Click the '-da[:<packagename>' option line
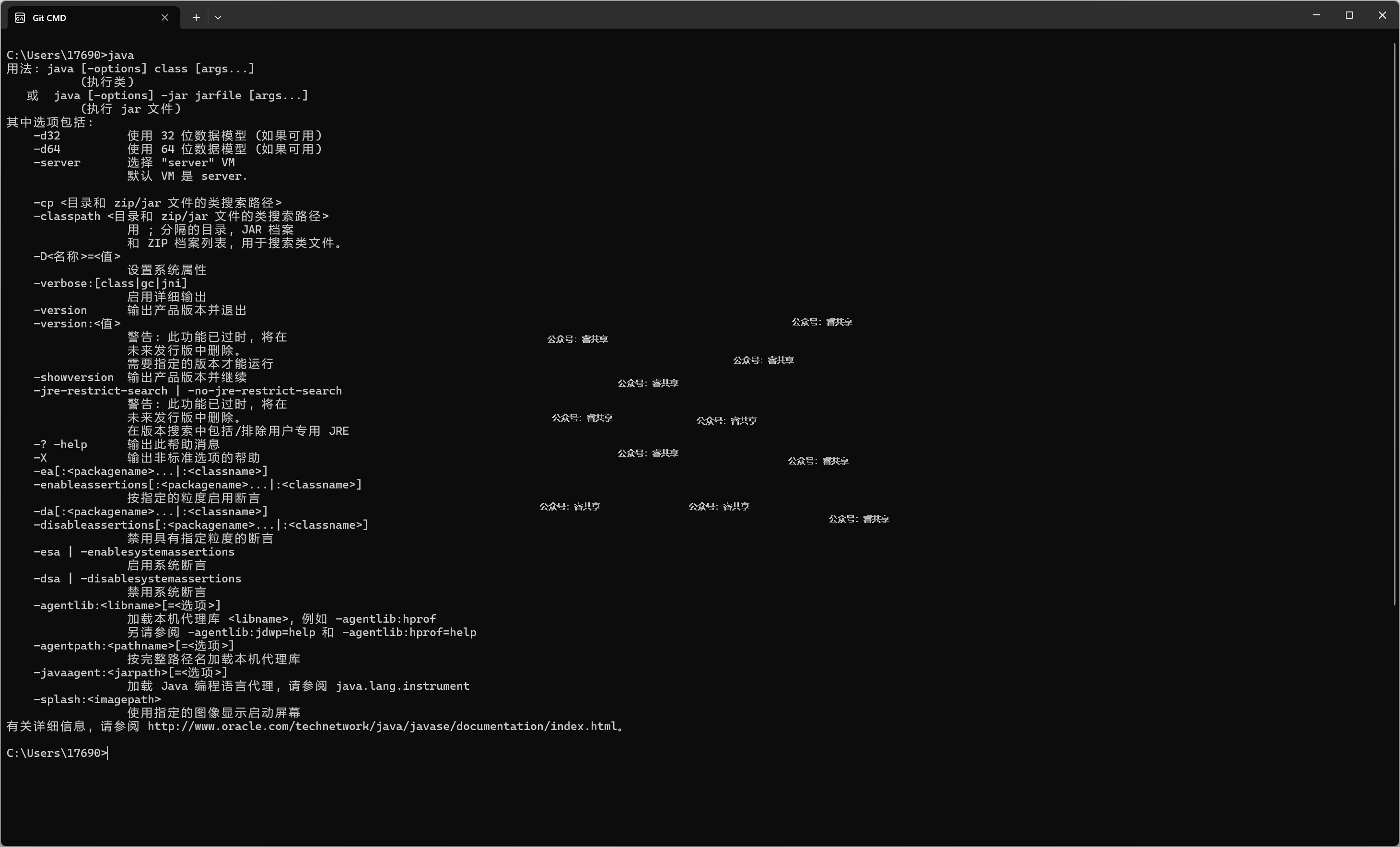The width and height of the screenshot is (1400, 847). pos(151,512)
